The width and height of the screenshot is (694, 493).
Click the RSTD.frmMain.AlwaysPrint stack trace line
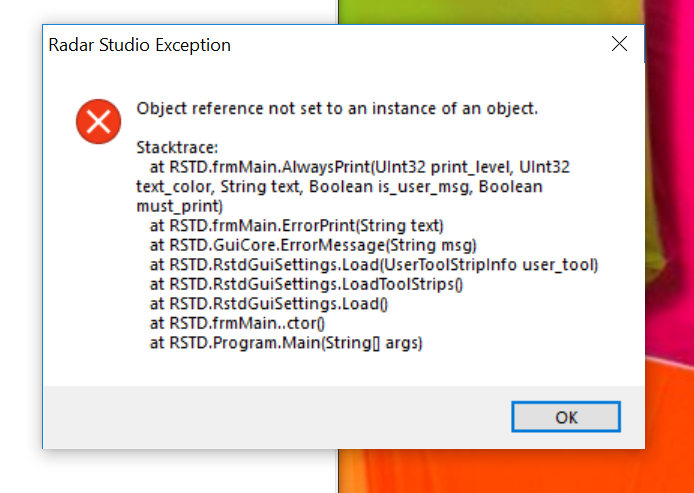(360, 167)
